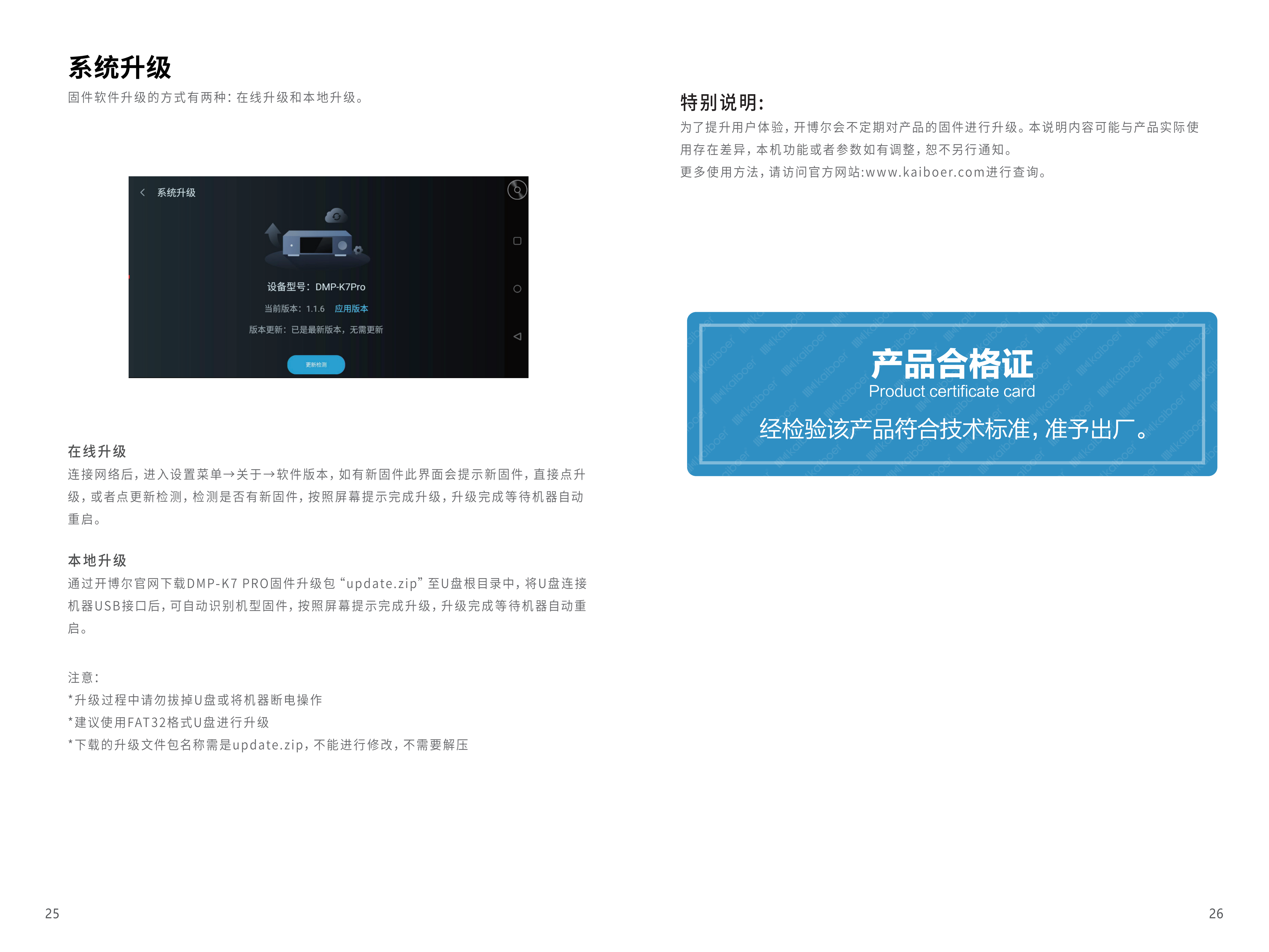
Task: Click the 当前版本: 1.1.6 text
Action: 294,309
